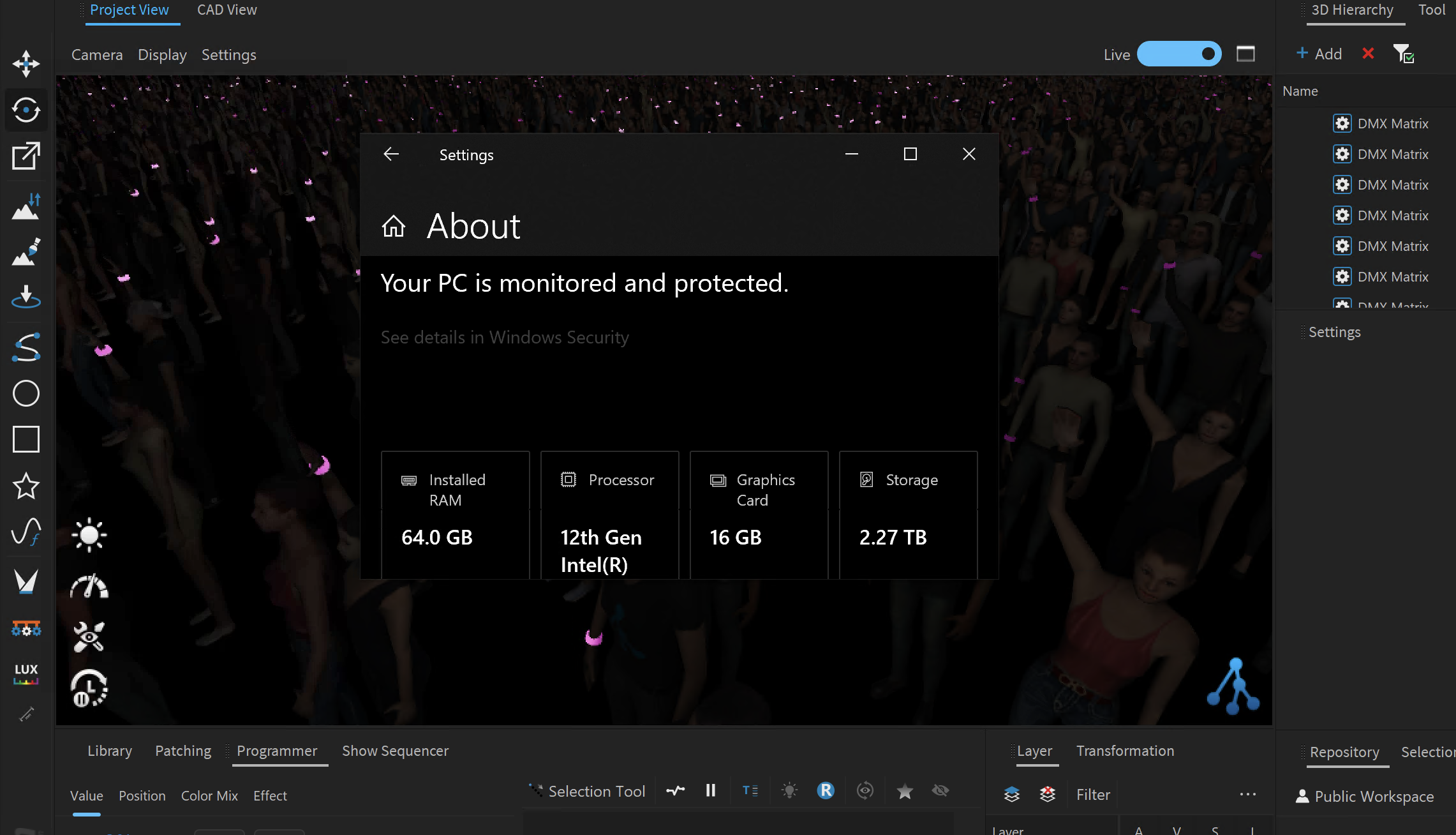Viewport: 1456px width, 835px height.
Task: Click the sun brightness icon in viewport
Action: [89, 534]
